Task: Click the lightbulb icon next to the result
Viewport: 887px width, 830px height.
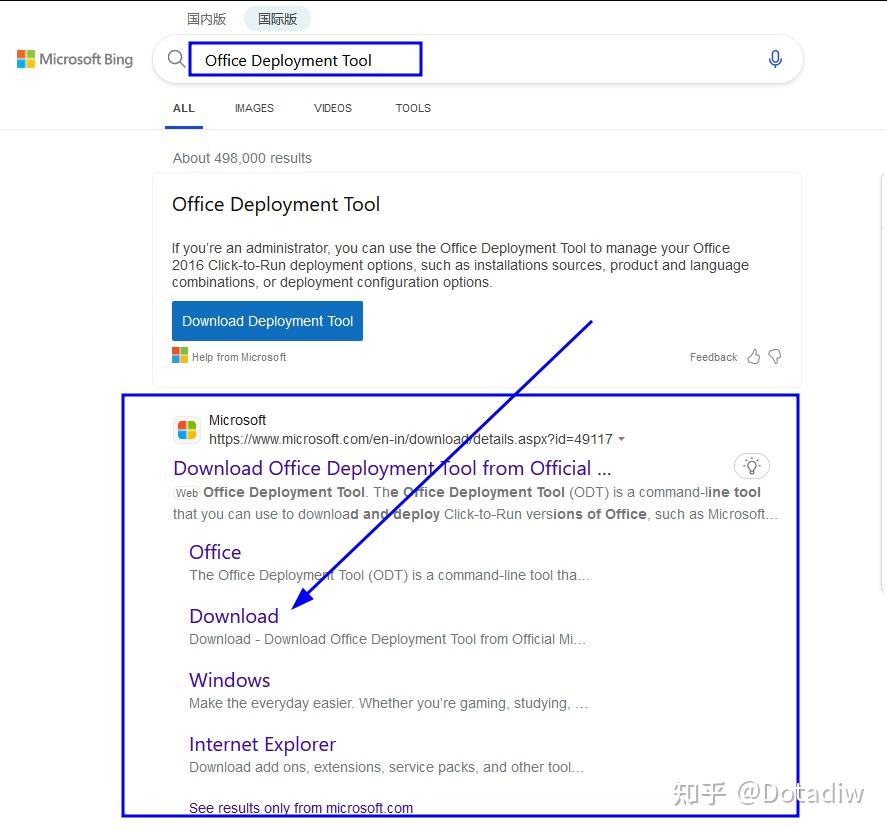Action: (751, 466)
